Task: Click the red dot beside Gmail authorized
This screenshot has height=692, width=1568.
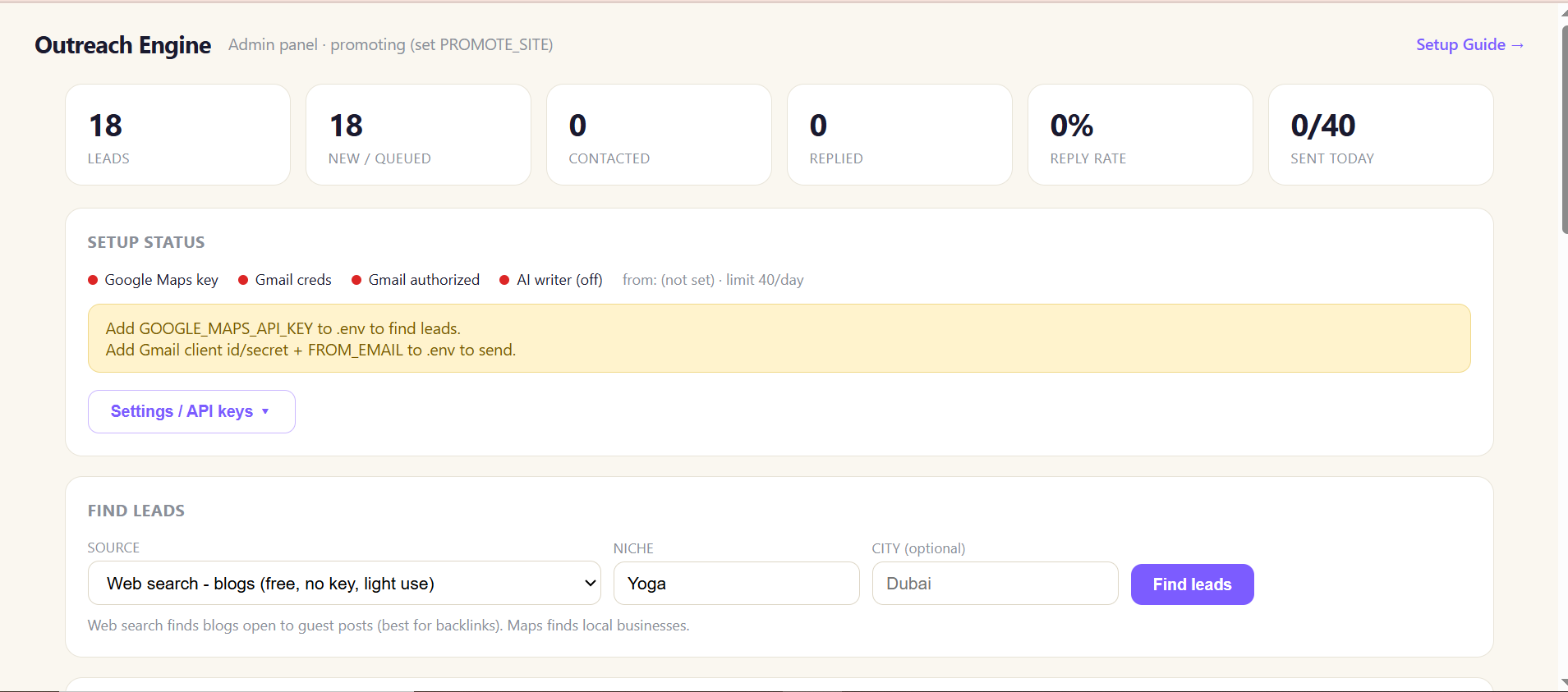Action: point(356,280)
